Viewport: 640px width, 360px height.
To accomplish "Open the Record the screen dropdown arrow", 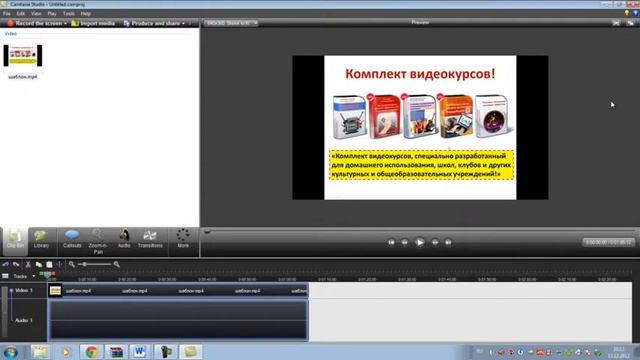I will (65, 23).
